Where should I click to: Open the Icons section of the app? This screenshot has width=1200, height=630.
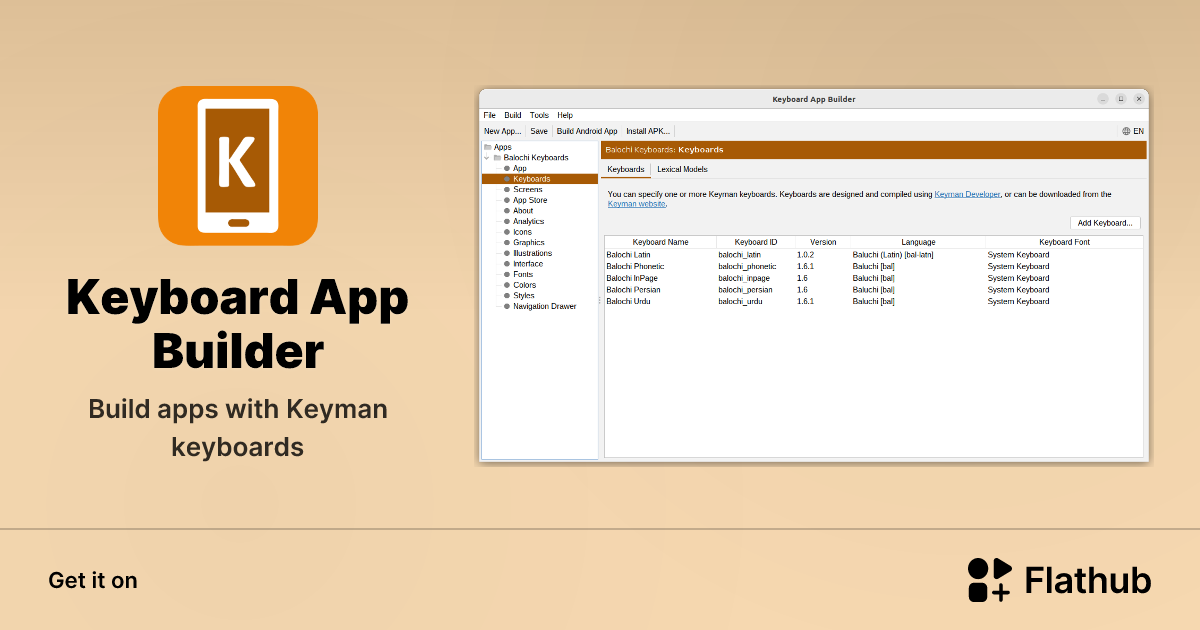(521, 231)
